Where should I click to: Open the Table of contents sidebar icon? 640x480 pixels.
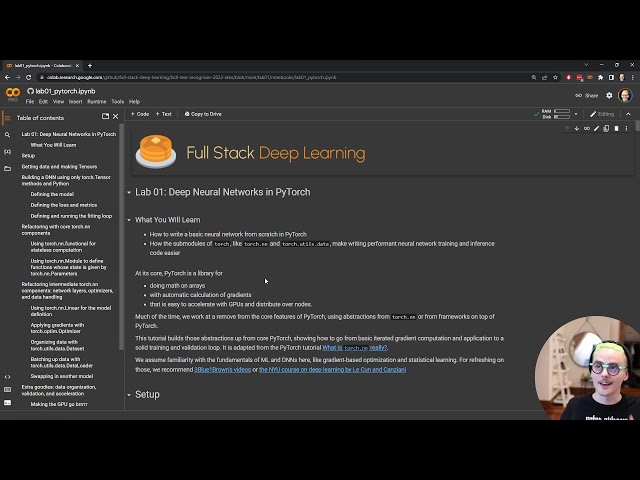pos(7,118)
